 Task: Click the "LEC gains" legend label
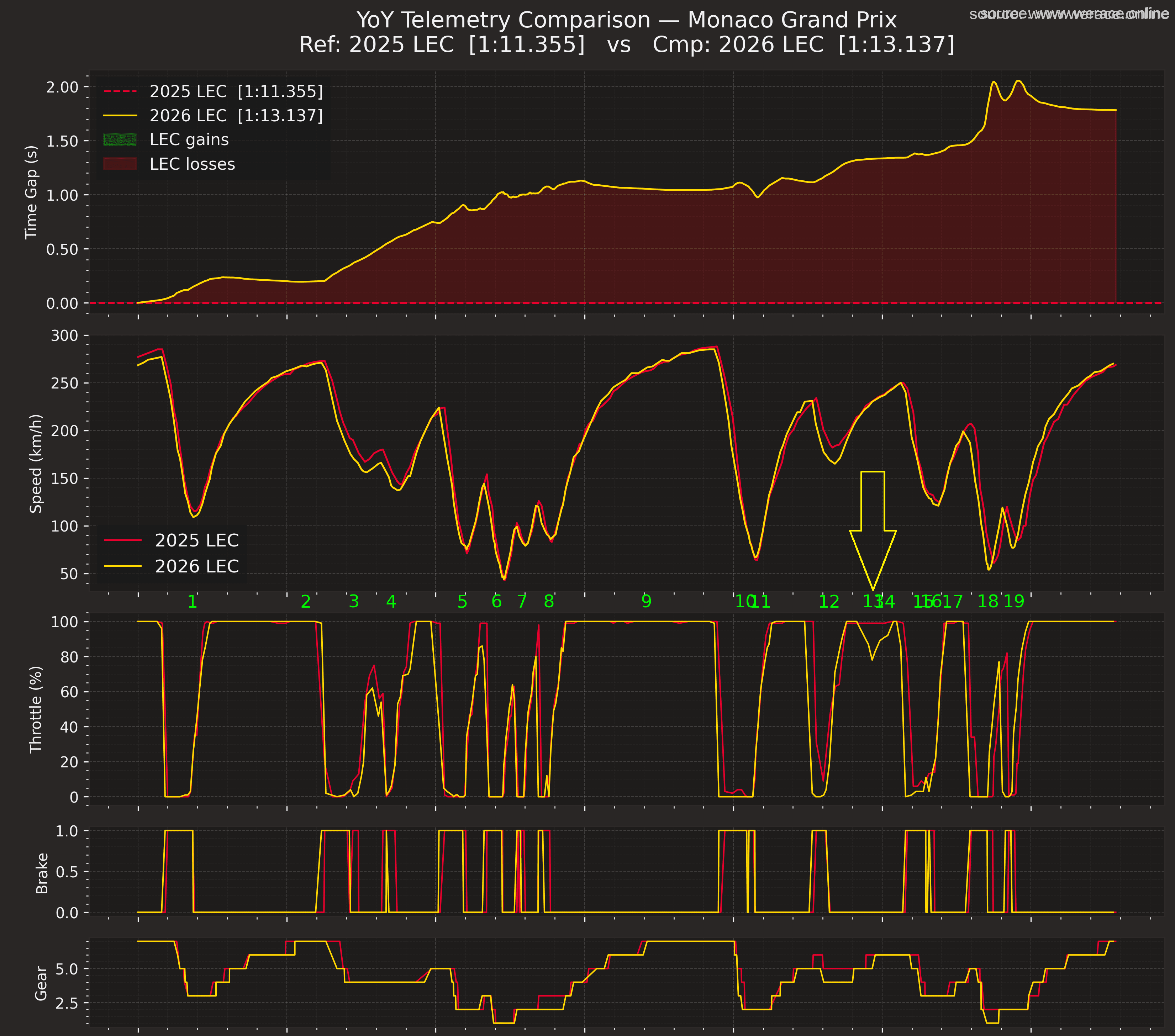pos(189,139)
